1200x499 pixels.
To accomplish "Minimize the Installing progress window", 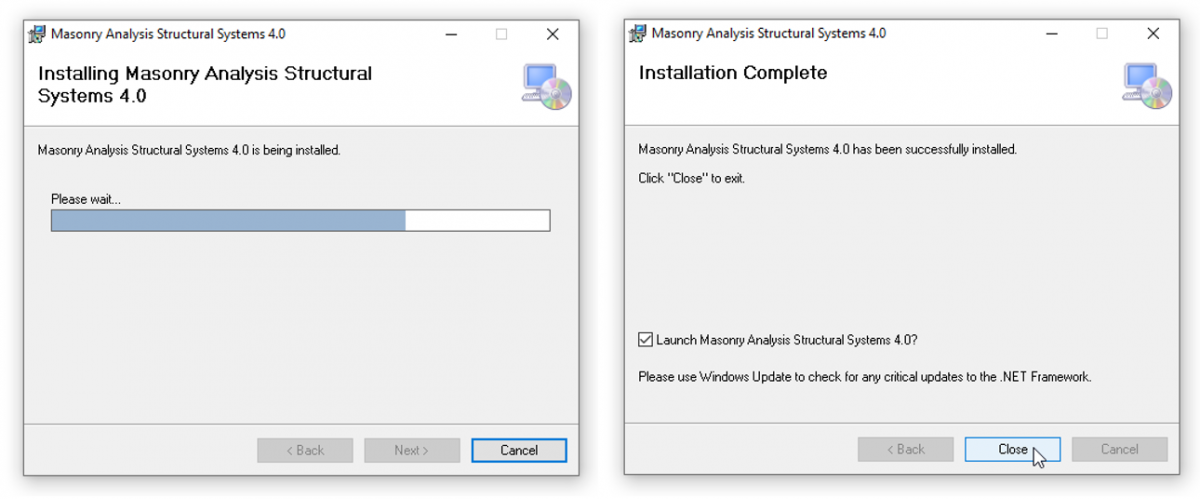I will pos(451,33).
